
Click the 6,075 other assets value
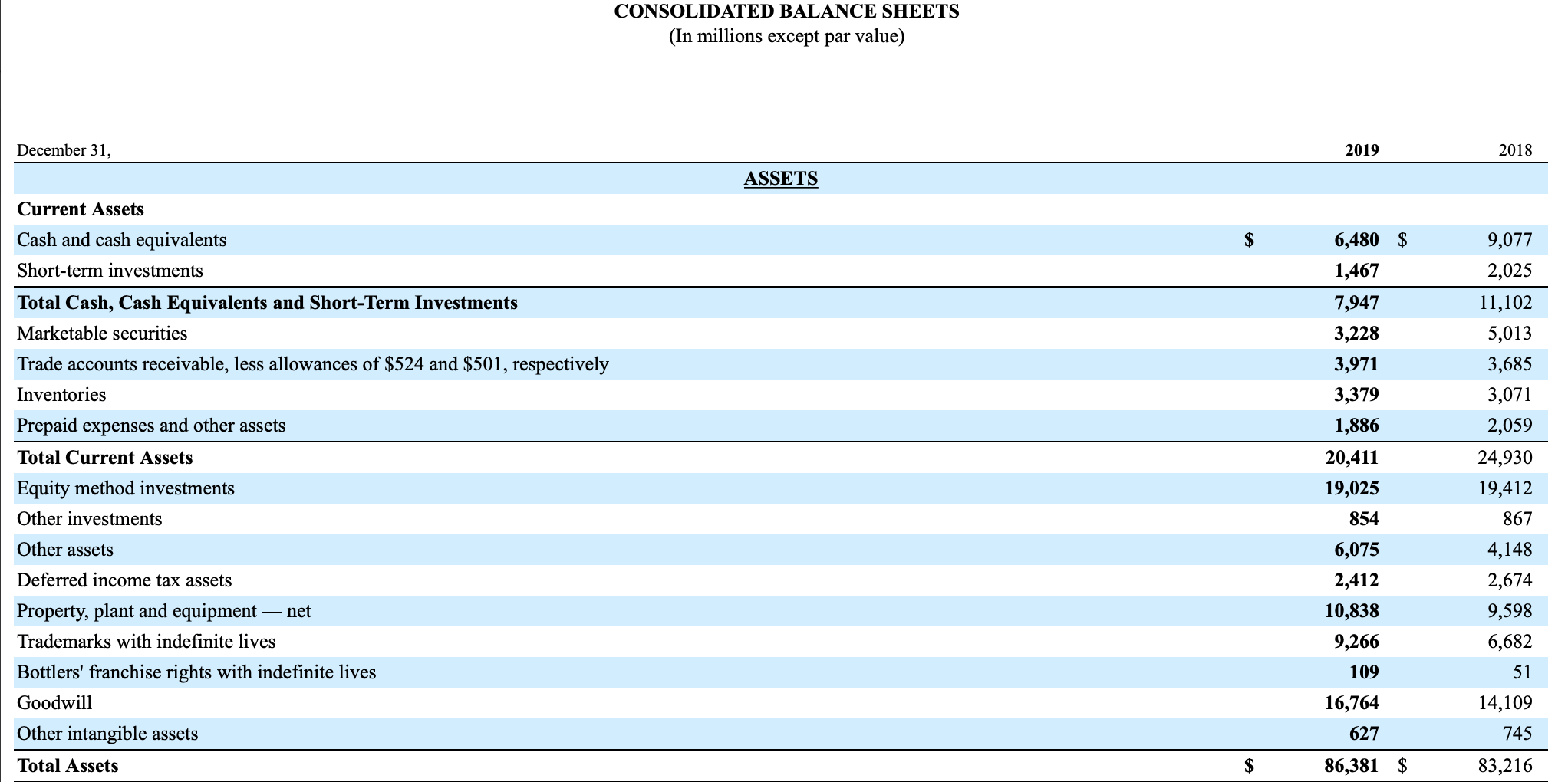click(1356, 550)
